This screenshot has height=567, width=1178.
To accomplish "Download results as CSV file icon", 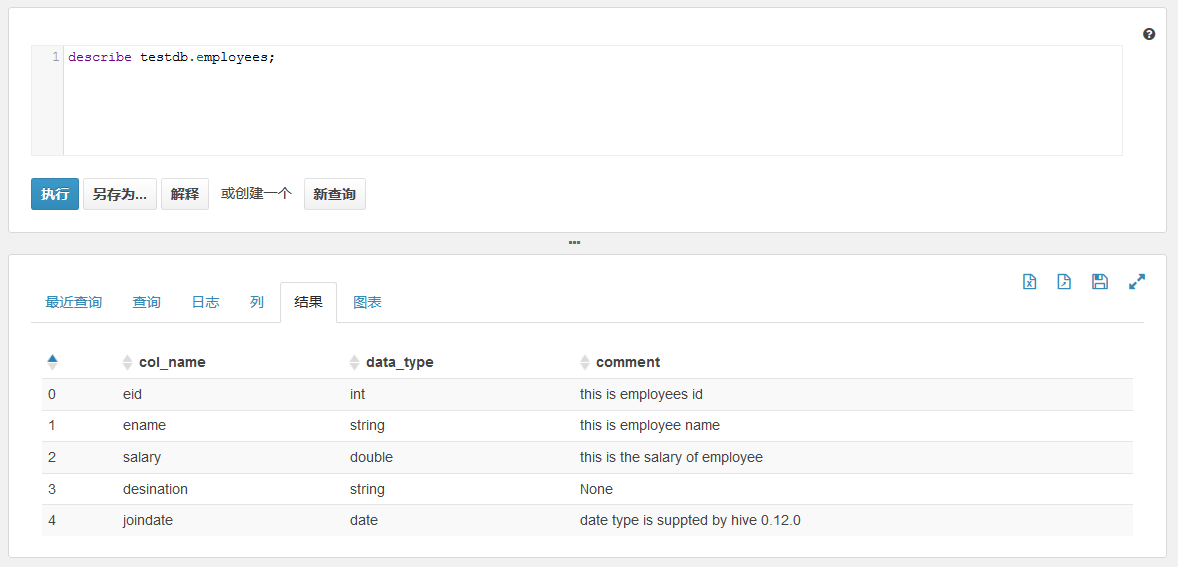I will pos(1064,282).
